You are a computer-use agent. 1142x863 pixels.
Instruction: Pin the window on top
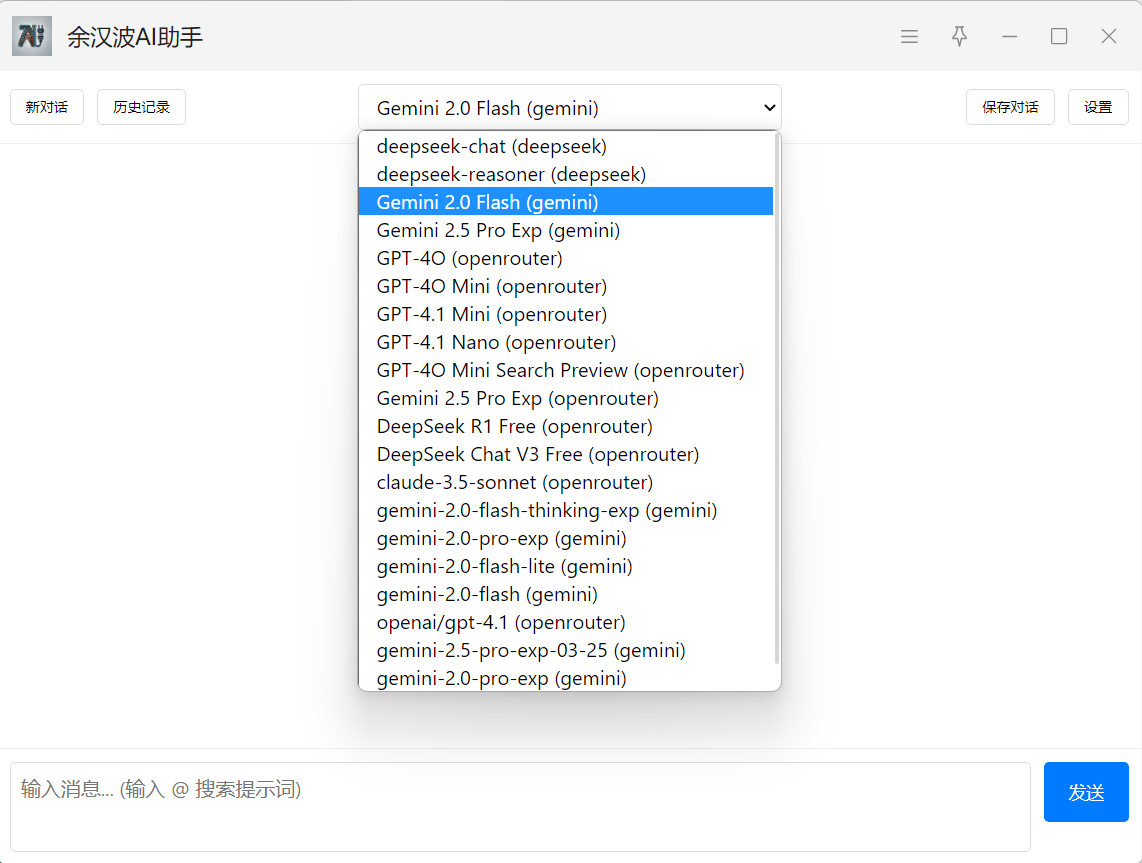(x=959, y=36)
